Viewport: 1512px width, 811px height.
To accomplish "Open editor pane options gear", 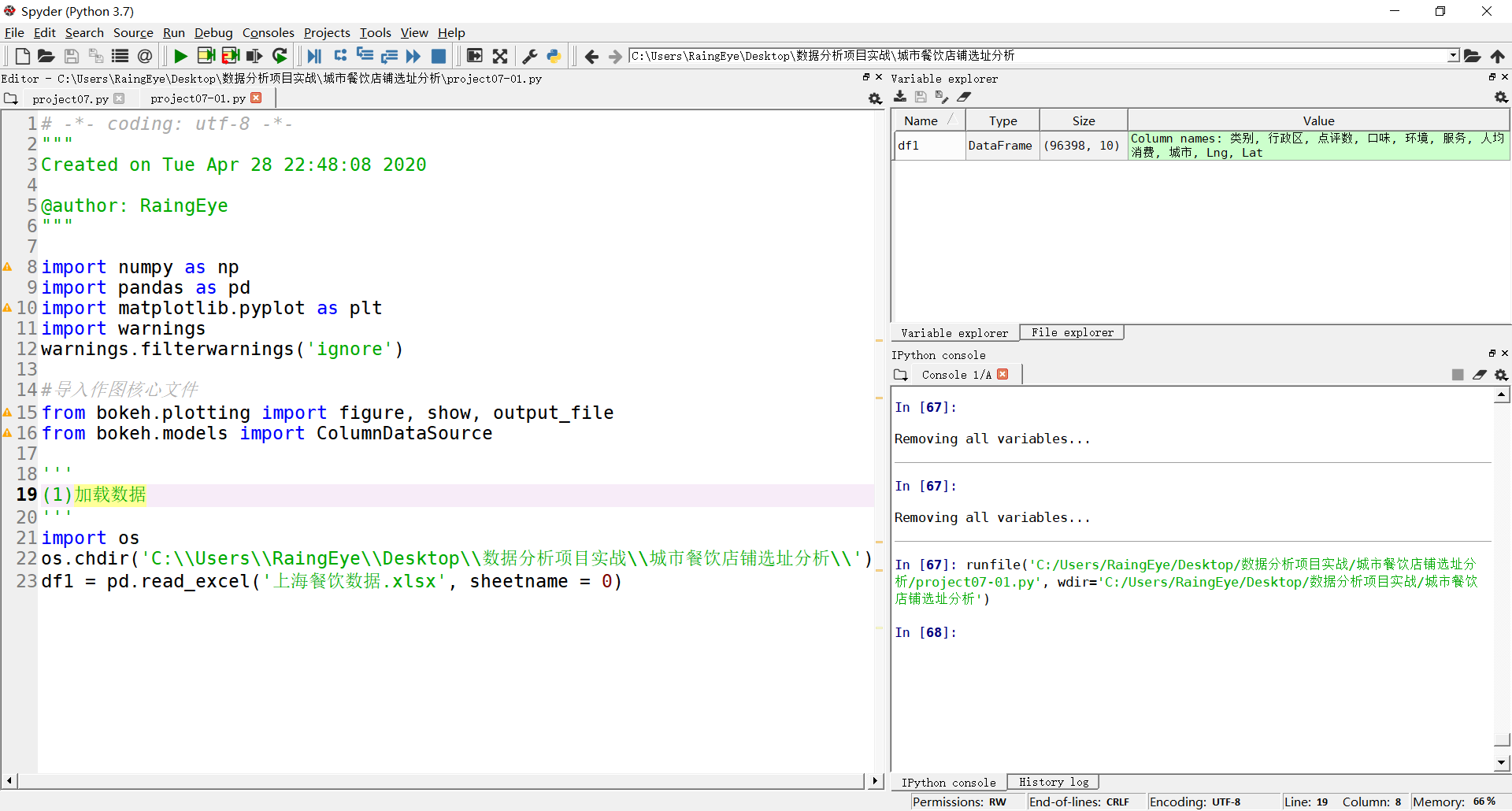I will 874,98.
